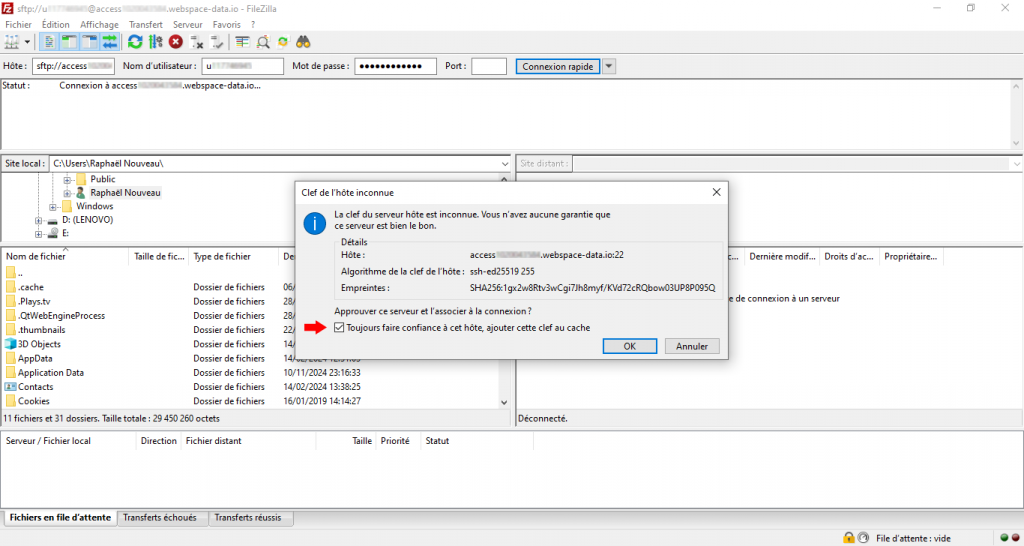Click Annuler to reject the host key
The height and width of the screenshot is (546, 1024).
click(692, 346)
